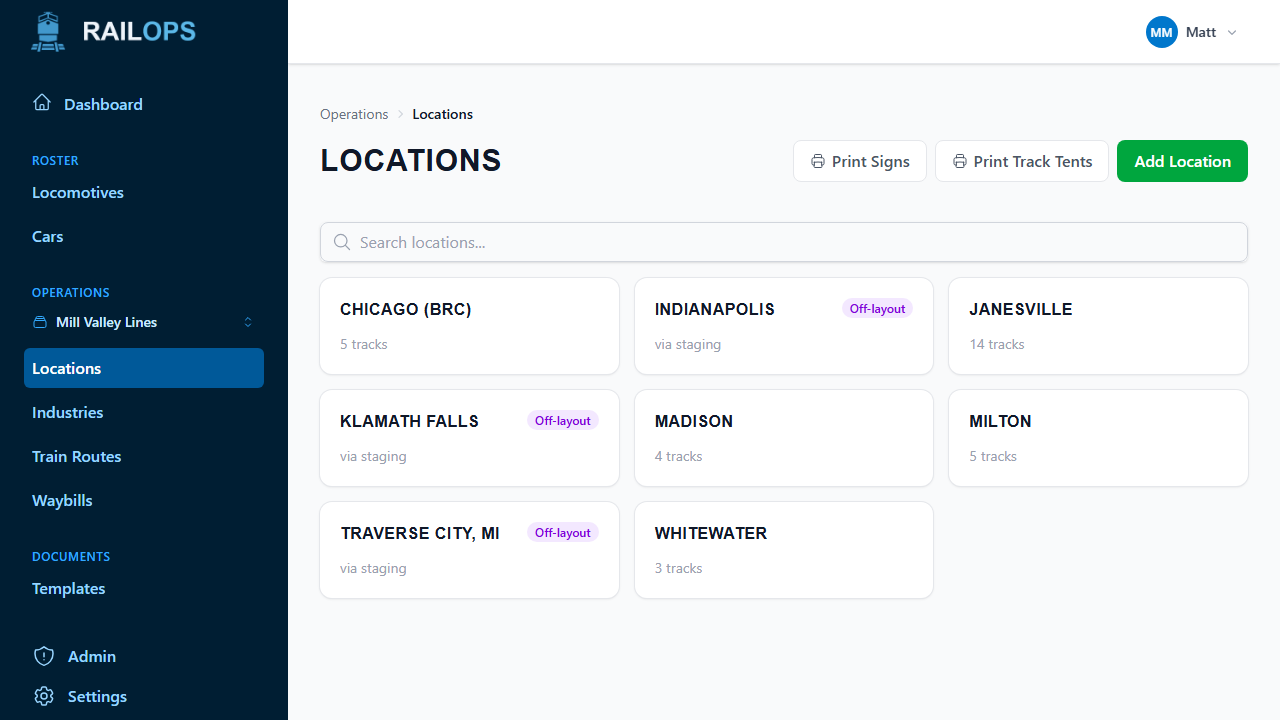The image size is (1280, 720).
Task: Focus the Search locations field
Action: (x=784, y=242)
